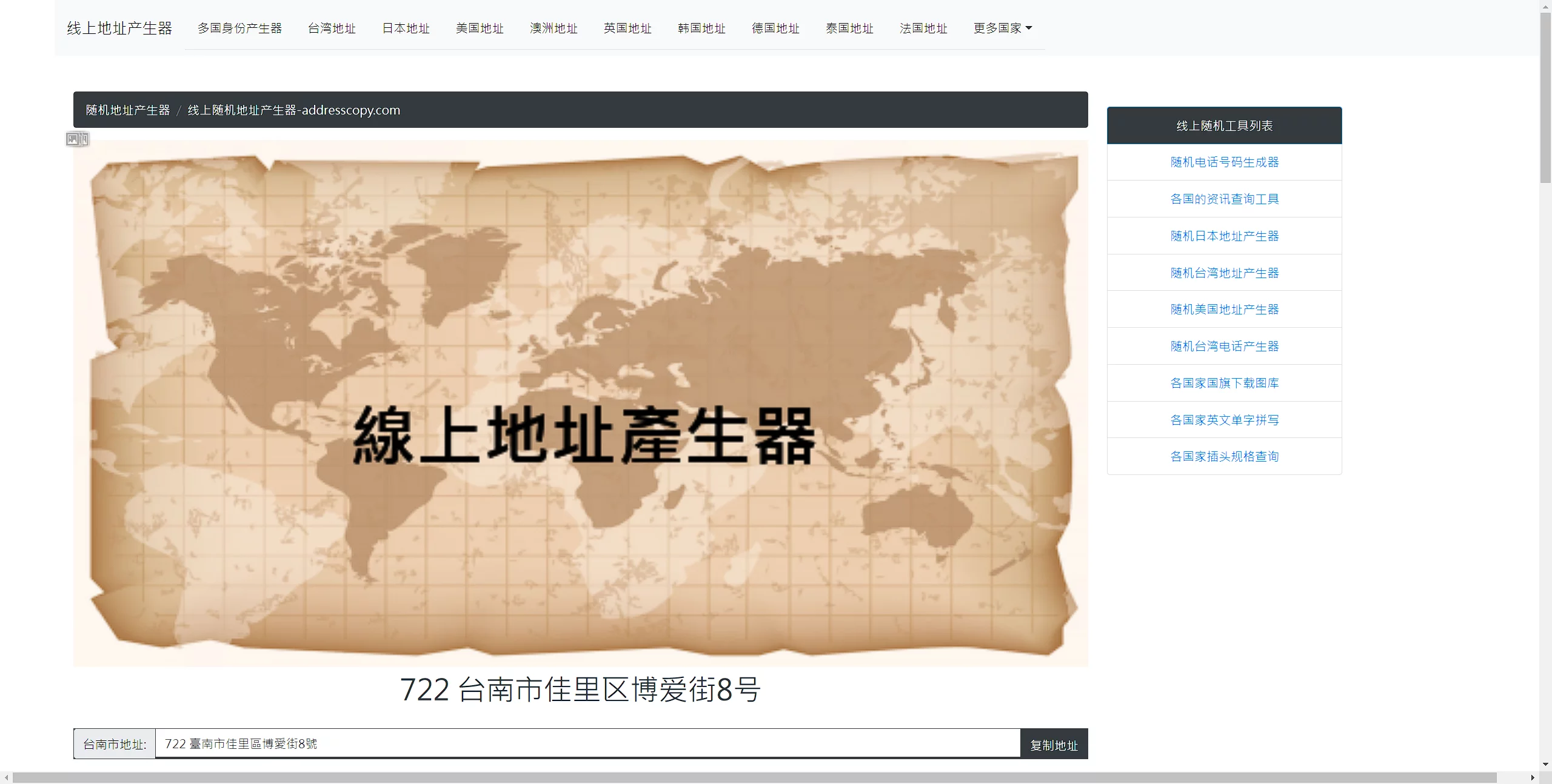This screenshot has width=1552, height=784.
Task: Open the 随机电话号码生成器 sidebar link
Action: point(1224,162)
